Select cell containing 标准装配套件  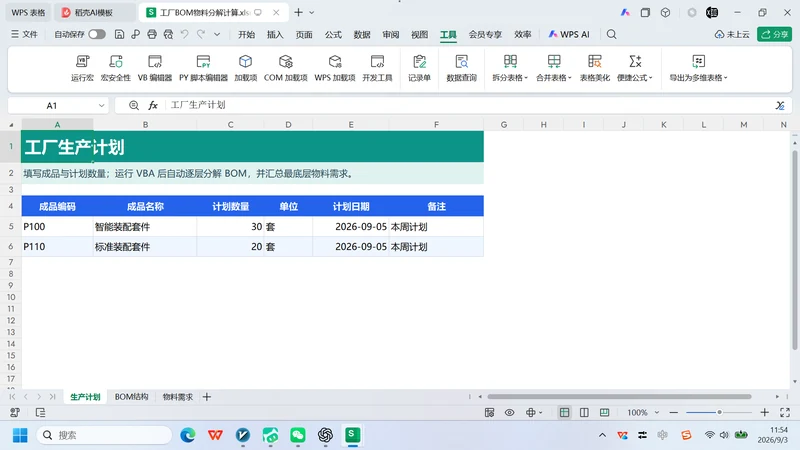145,246
